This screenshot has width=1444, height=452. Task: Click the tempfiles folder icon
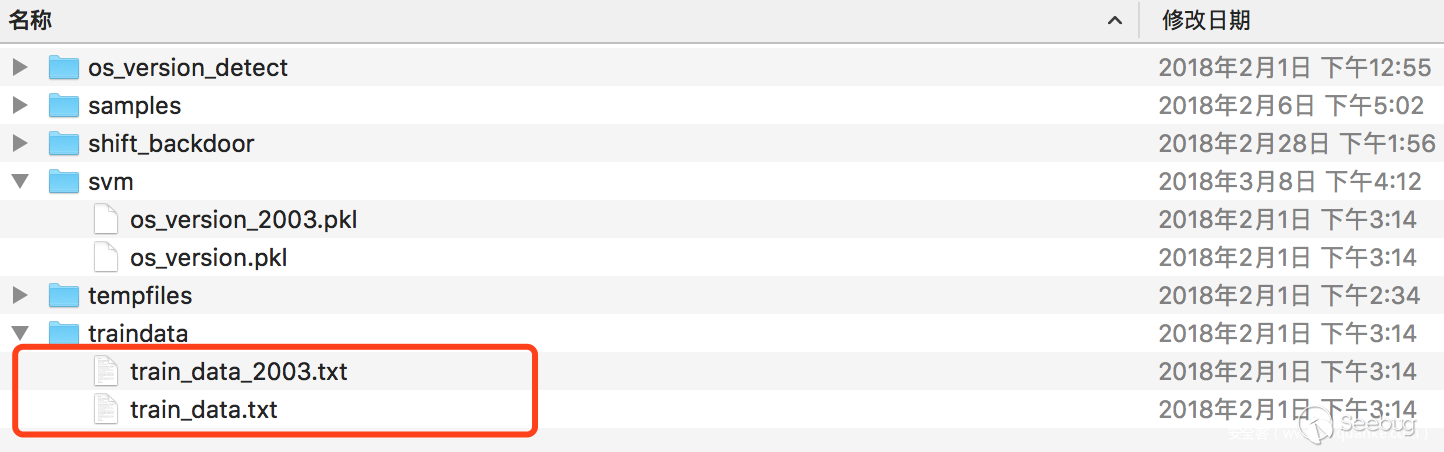63,296
